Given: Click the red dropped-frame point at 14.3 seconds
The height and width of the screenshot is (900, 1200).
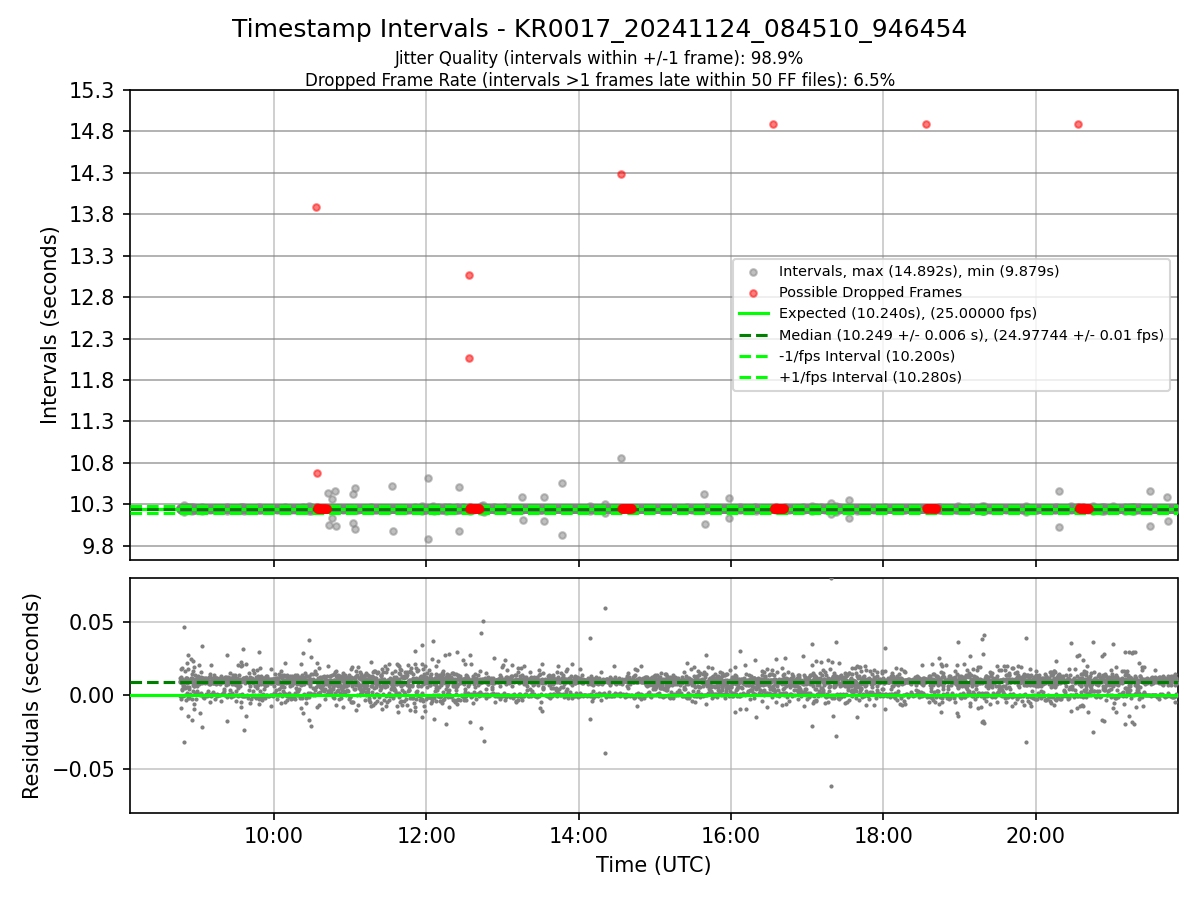Looking at the screenshot, I should pos(621,174).
